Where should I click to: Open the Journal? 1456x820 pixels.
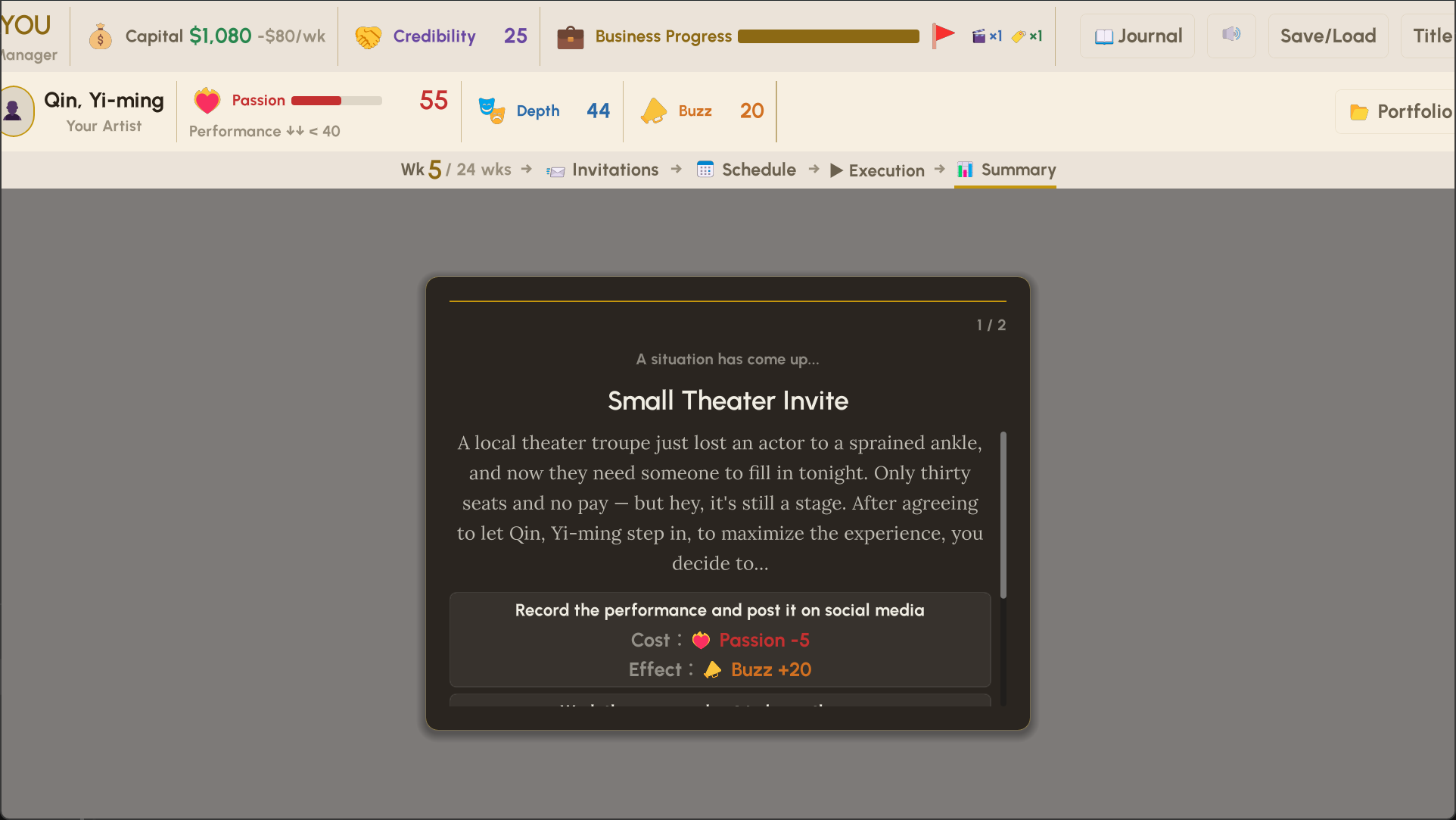point(1138,36)
